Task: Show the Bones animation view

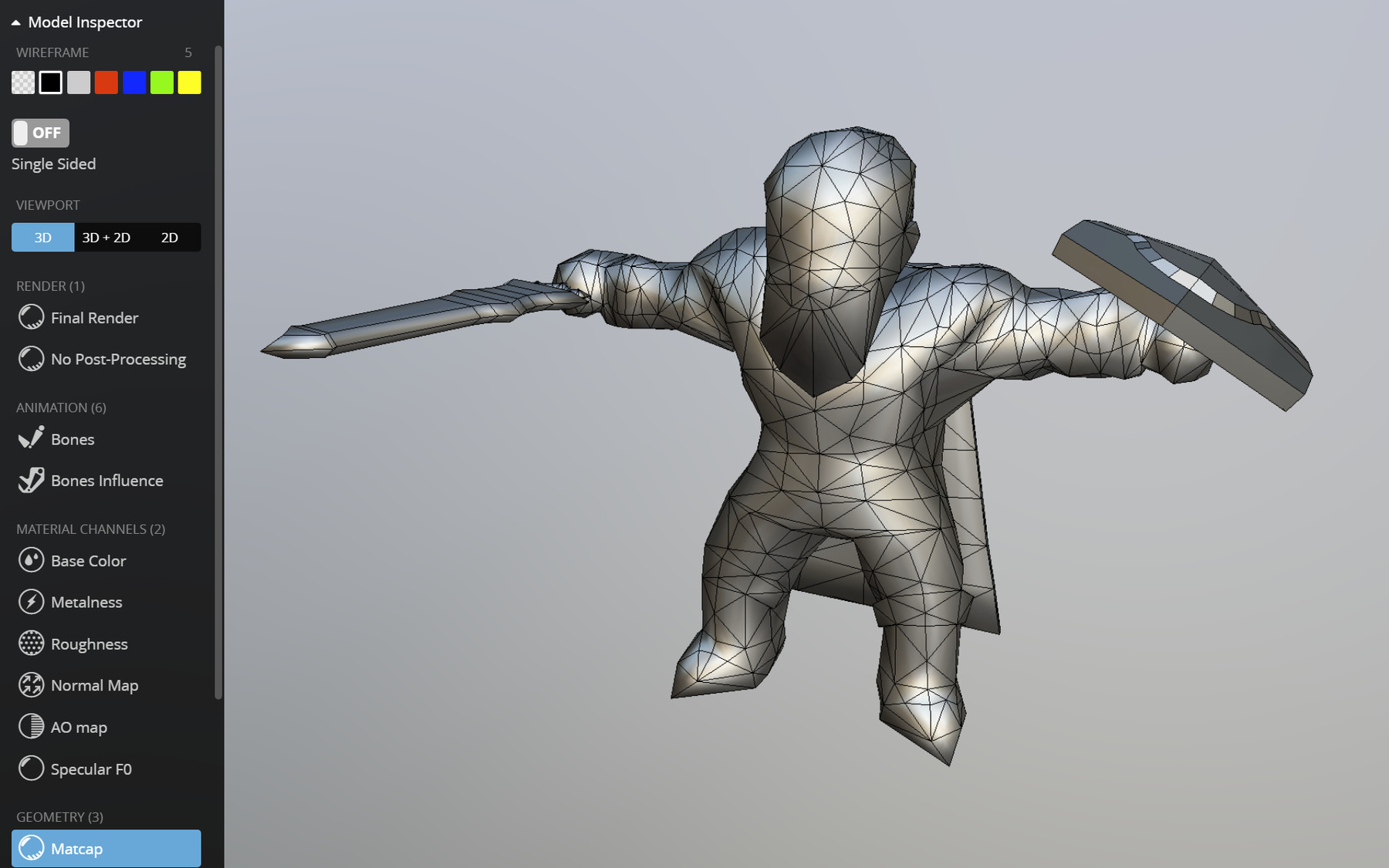Action: [x=73, y=439]
